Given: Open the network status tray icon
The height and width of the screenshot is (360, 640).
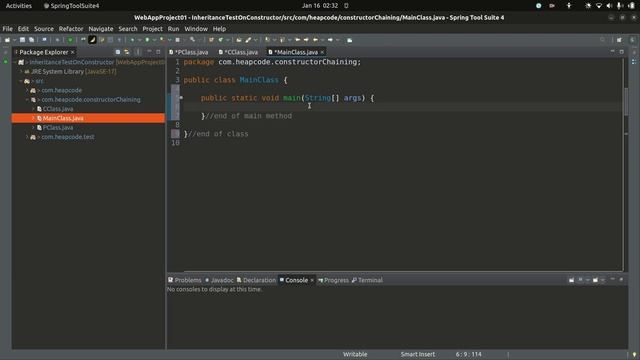Looking at the screenshot, I should pos(599,6).
